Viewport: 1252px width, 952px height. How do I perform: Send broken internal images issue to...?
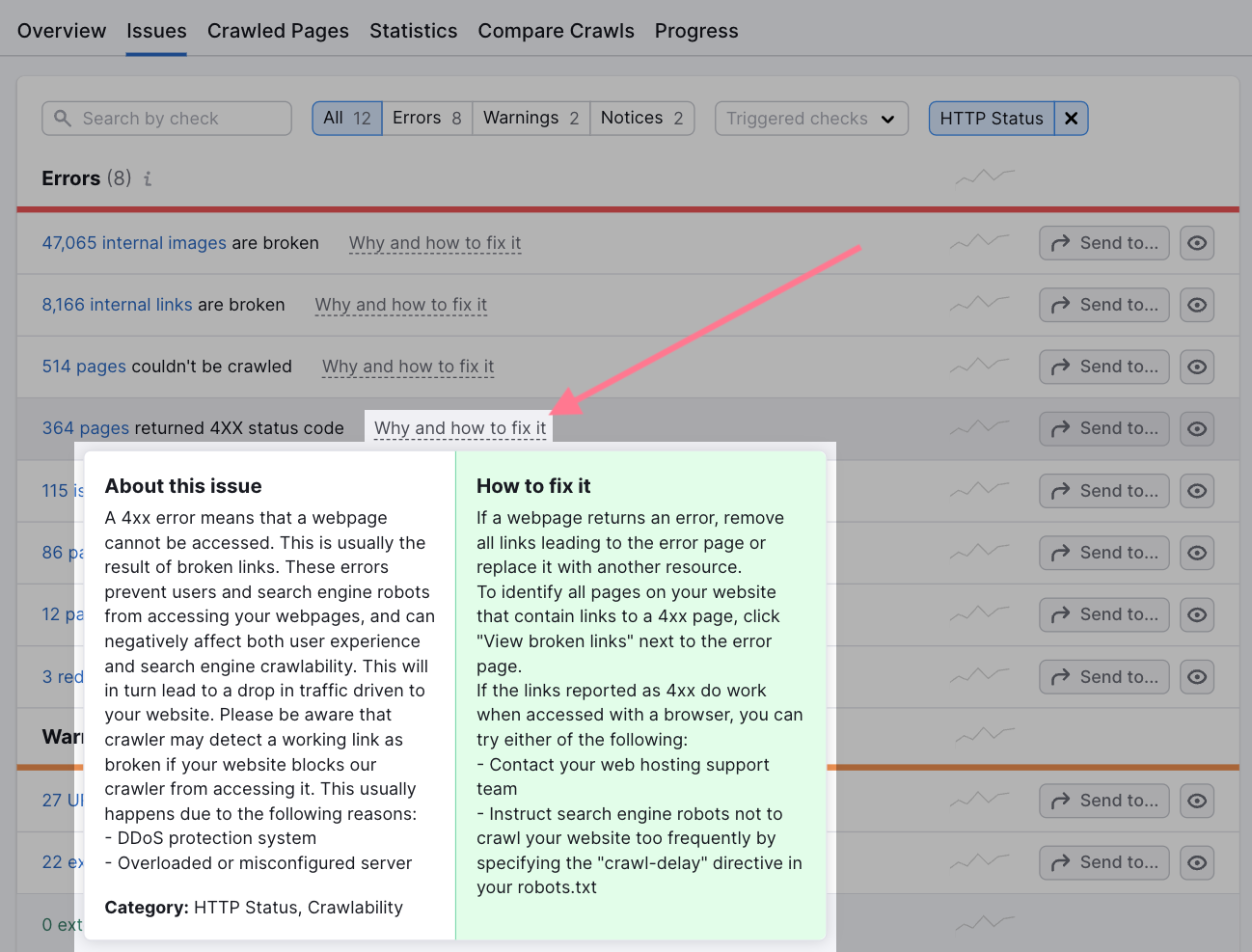[1104, 243]
